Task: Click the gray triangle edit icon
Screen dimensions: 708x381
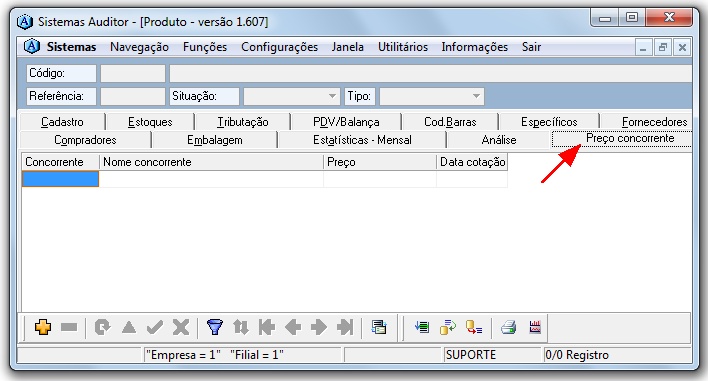Action: [129, 327]
